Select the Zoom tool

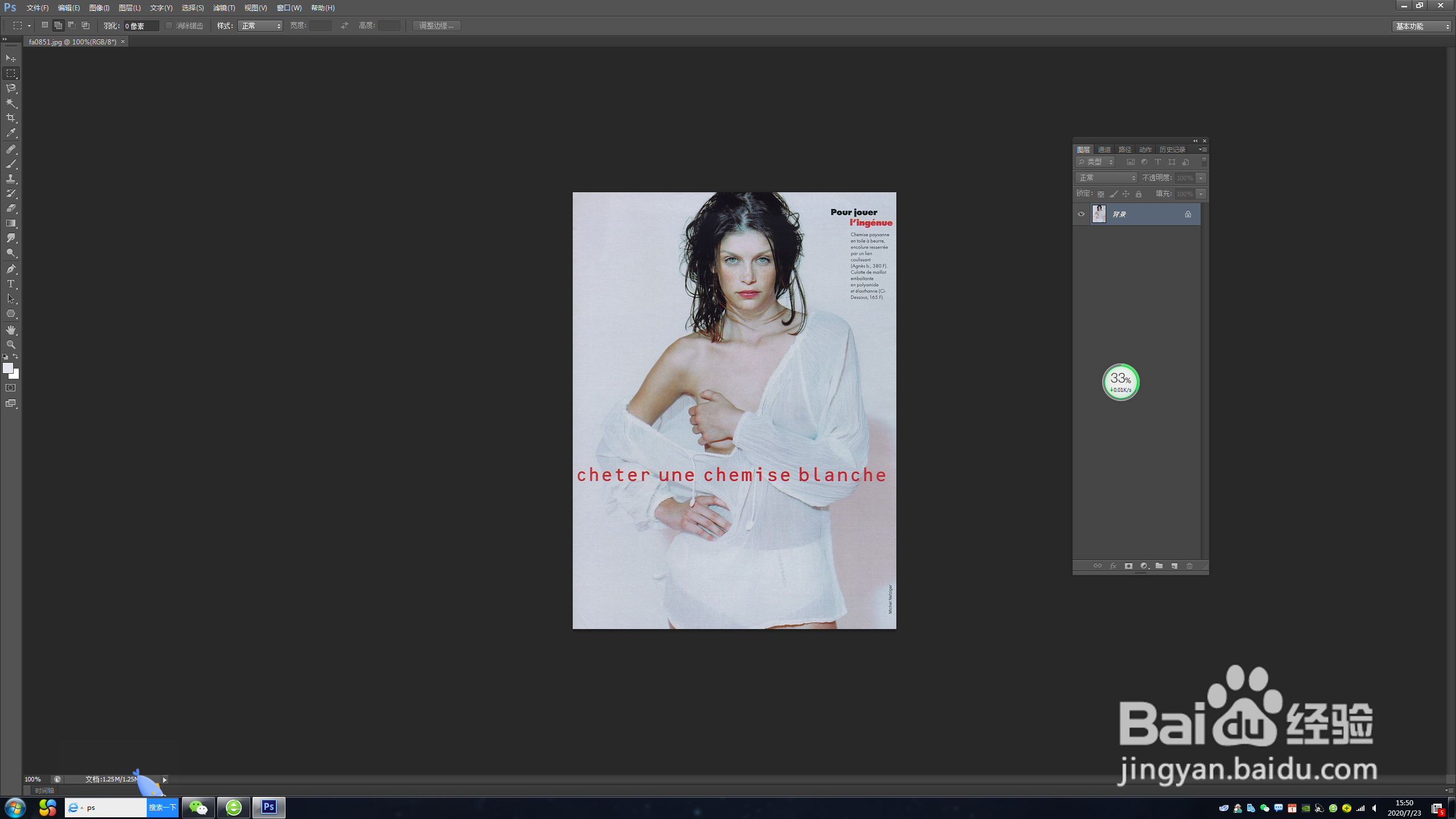[11, 345]
